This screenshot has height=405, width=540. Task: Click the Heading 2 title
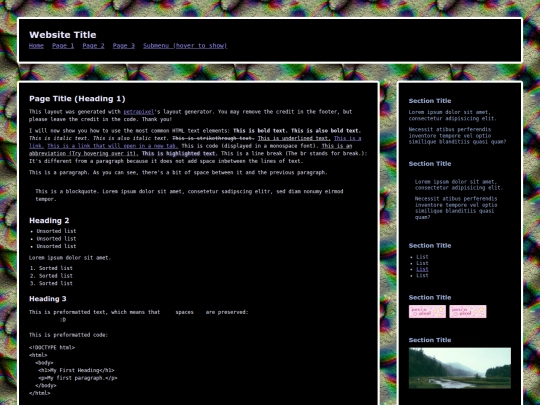49,220
